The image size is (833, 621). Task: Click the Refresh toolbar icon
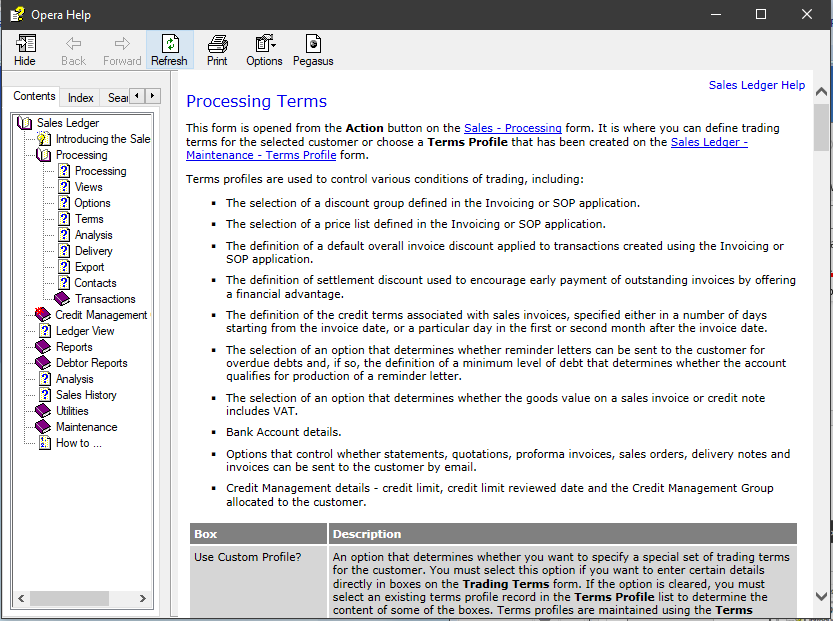pyautogui.click(x=169, y=49)
